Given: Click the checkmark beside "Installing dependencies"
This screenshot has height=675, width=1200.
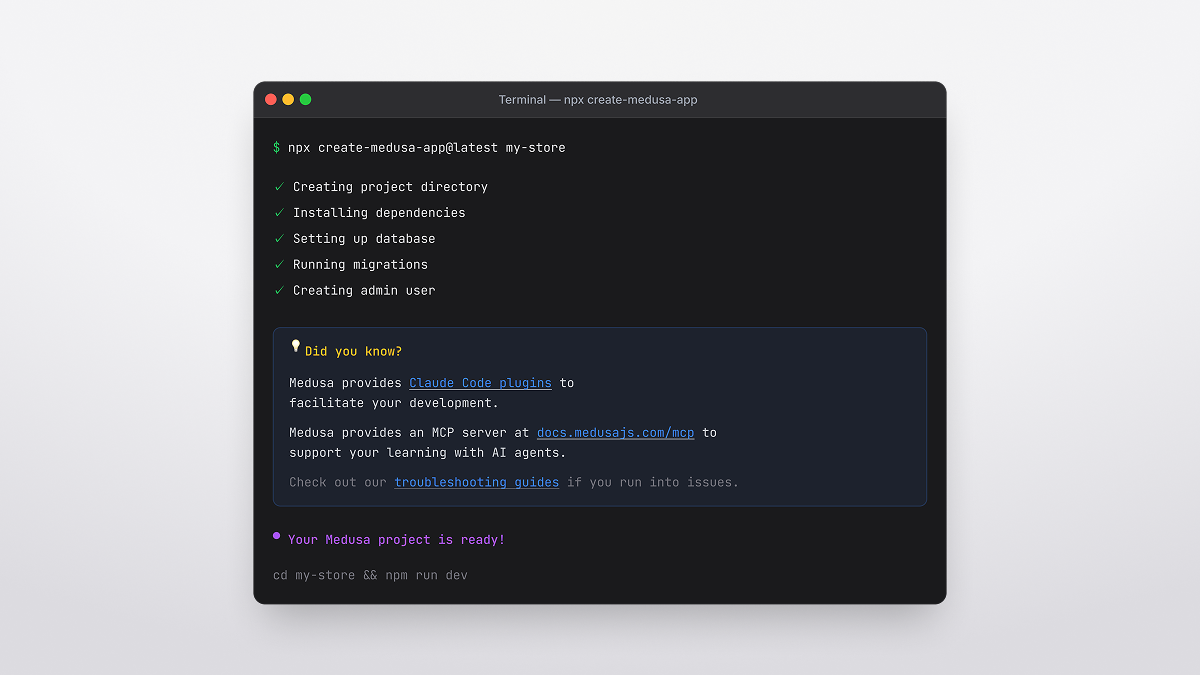Looking at the screenshot, I should point(280,213).
